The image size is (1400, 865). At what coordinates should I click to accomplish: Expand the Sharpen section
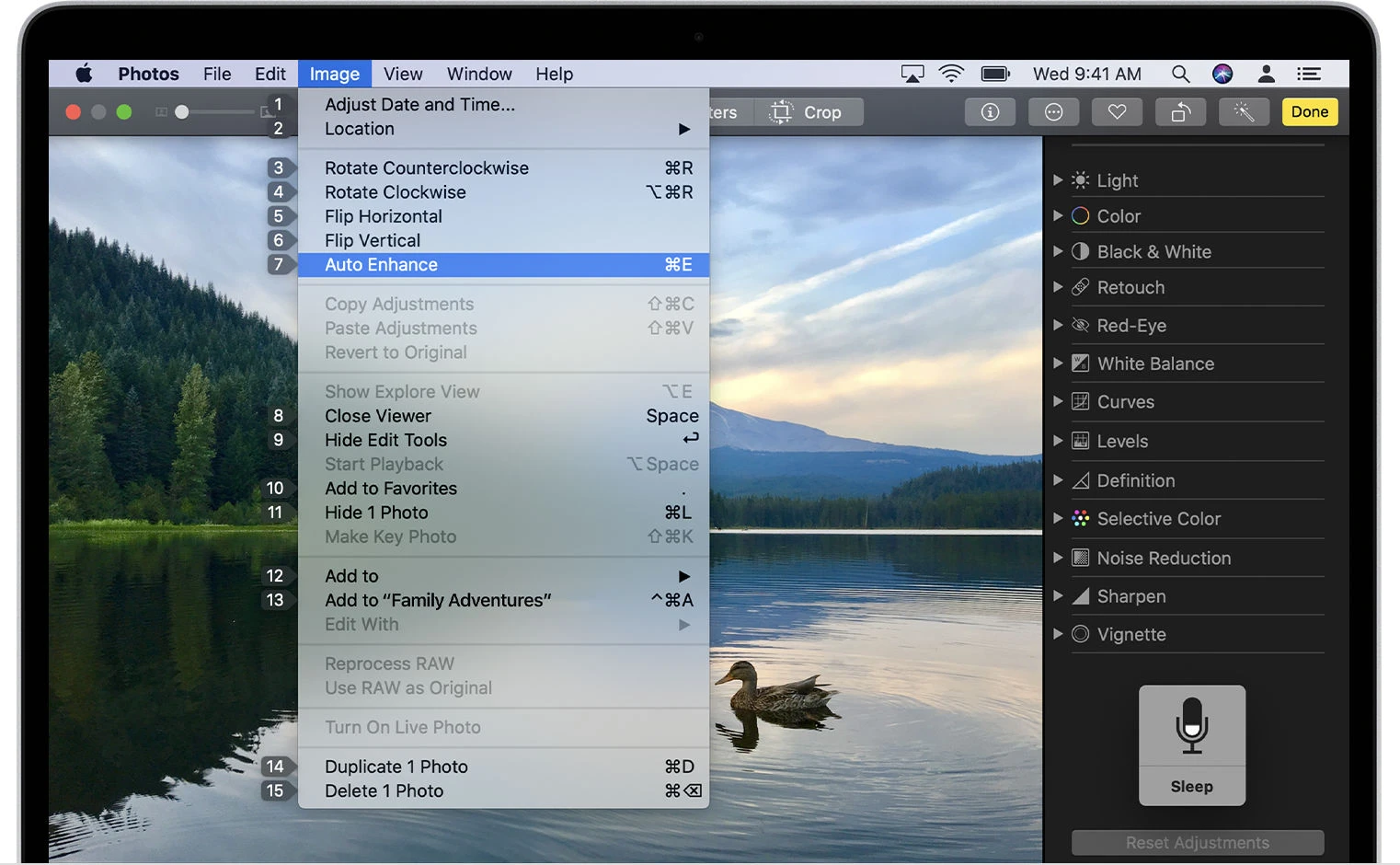1058,596
